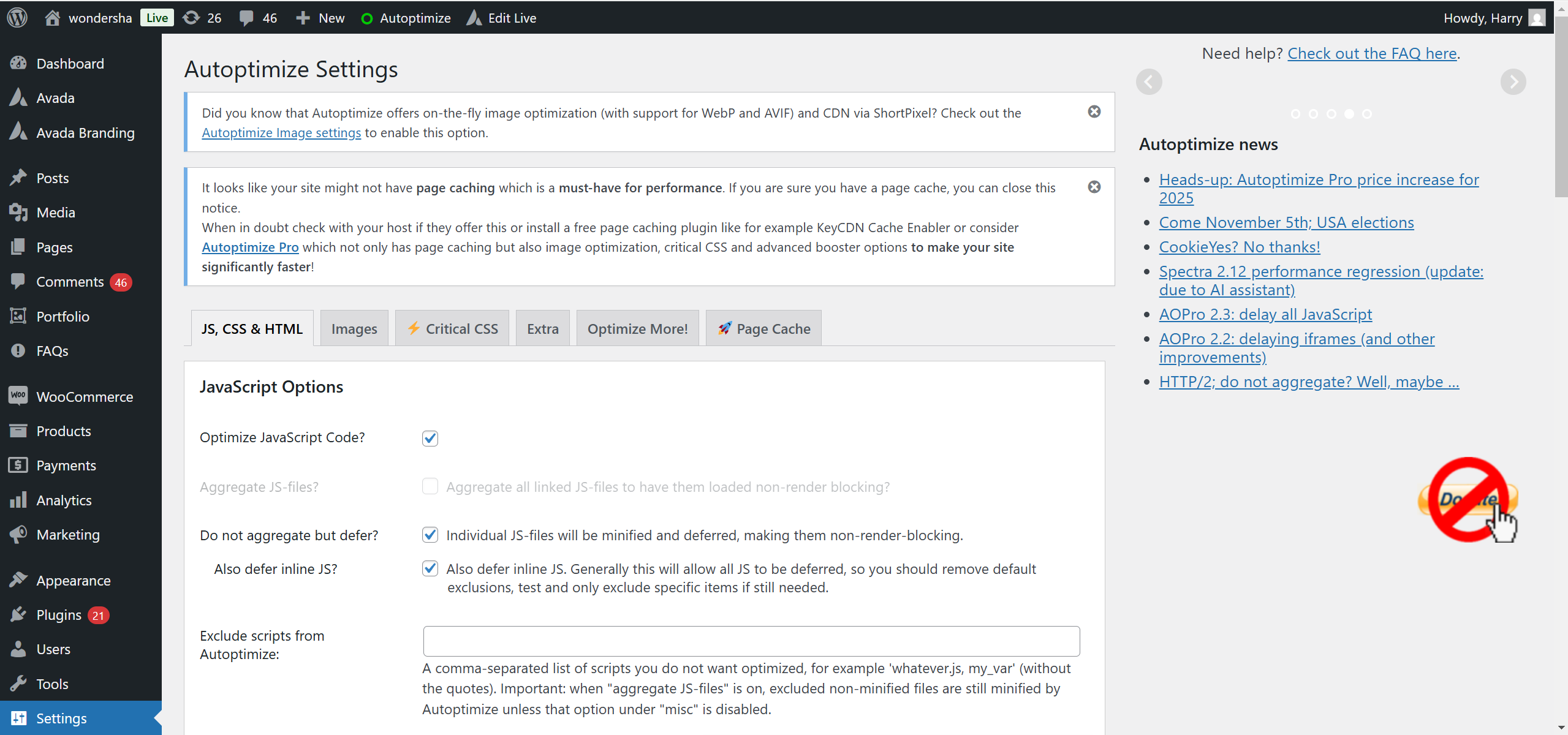
Task: Dismiss the image optimization notice
Action: (1094, 111)
